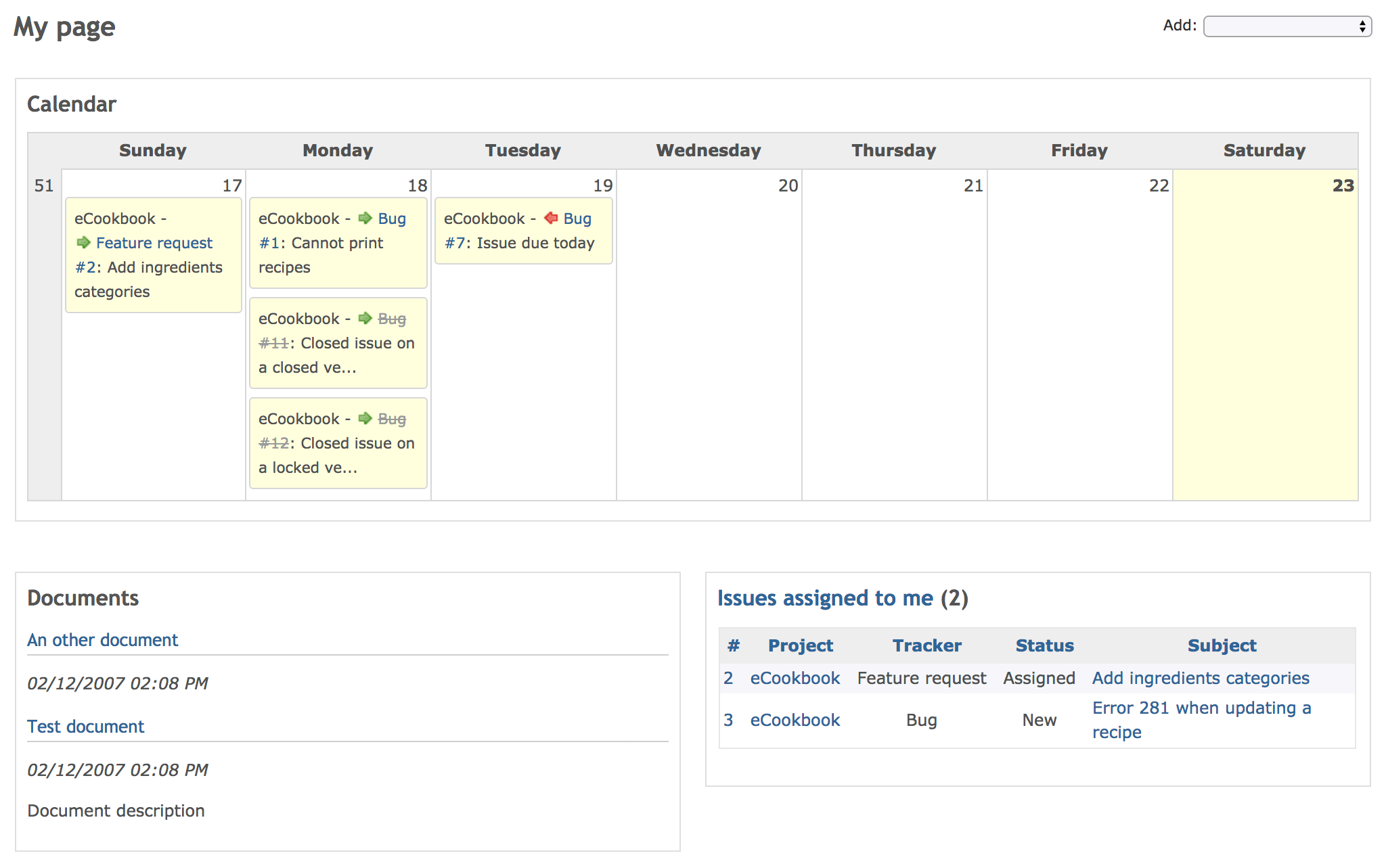Open the 'Test document' link
This screenshot has height=868, width=1386.
85,727
